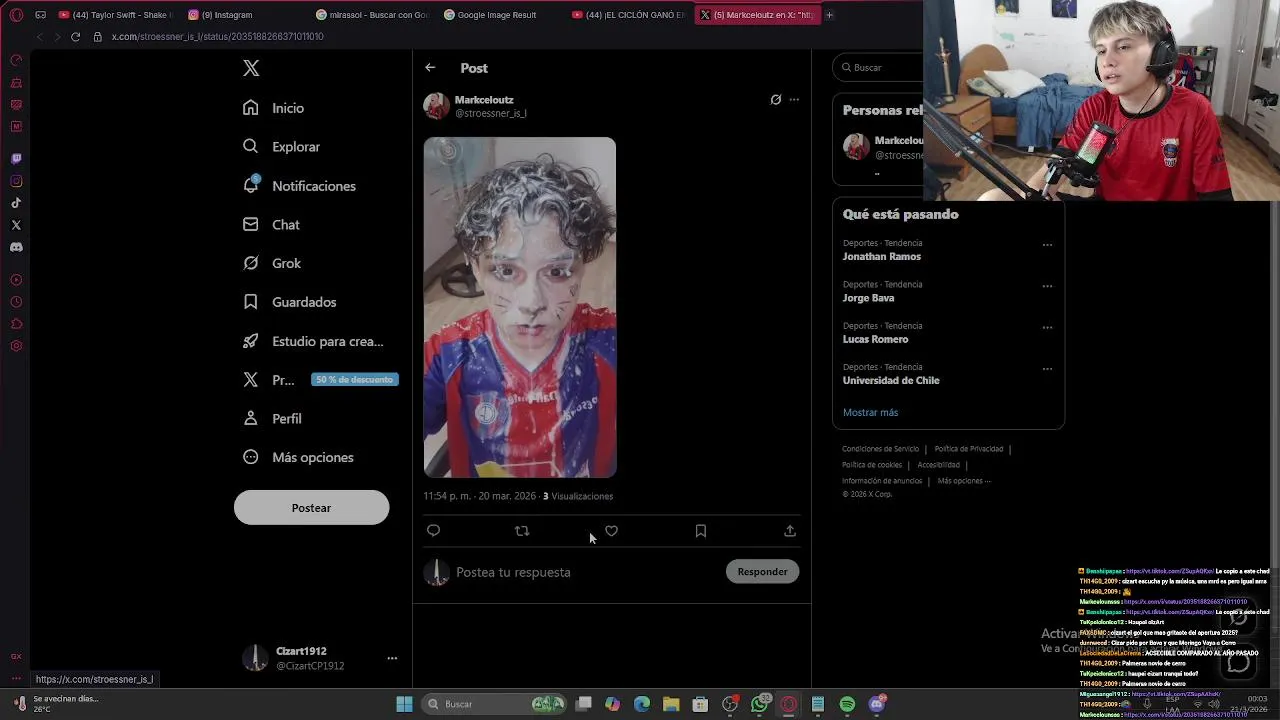Click the share post icon
Image resolution: width=1280 pixels, height=720 pixels.
coord(790,531)
